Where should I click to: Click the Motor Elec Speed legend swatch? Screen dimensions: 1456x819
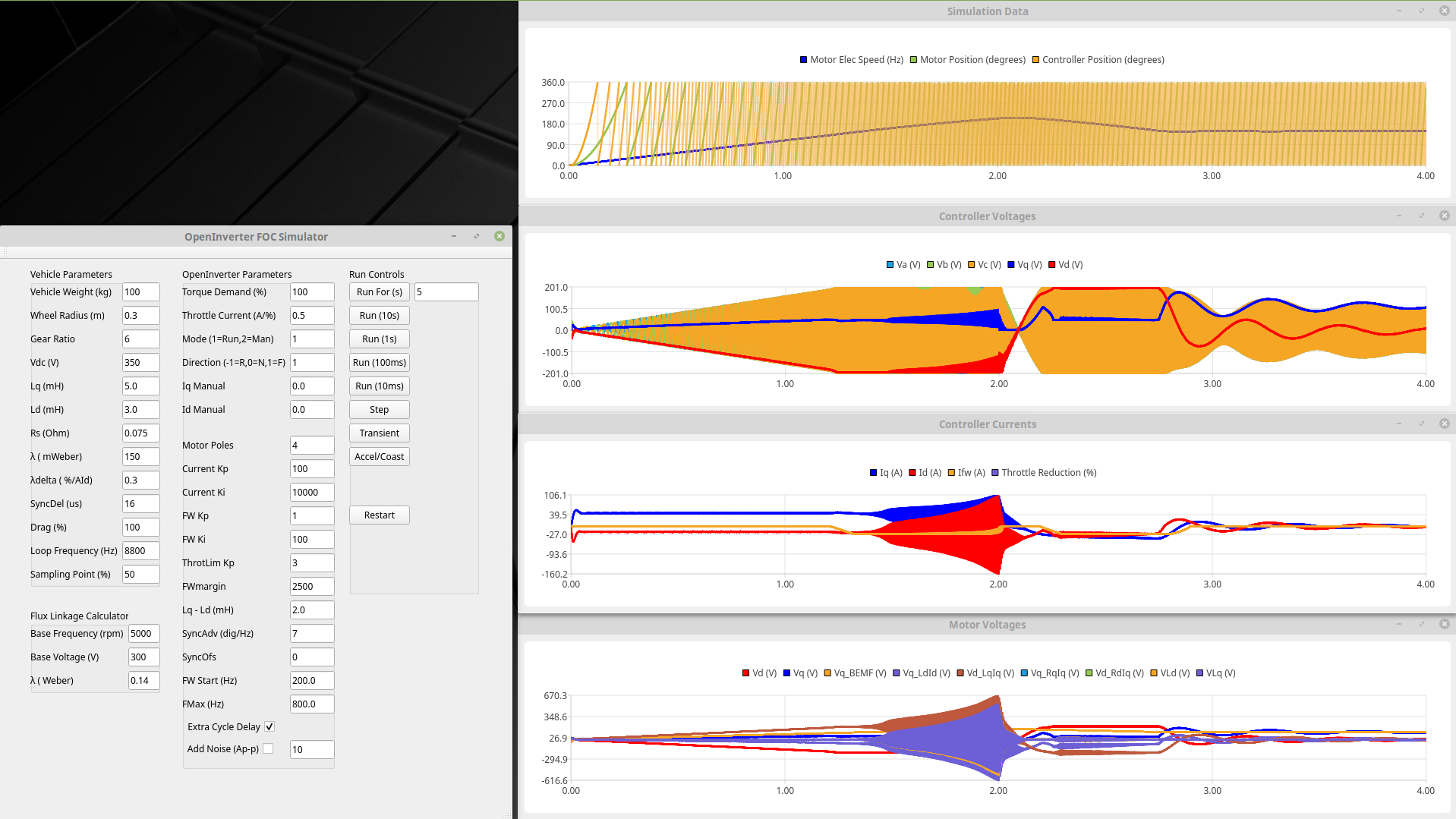[803, 60]
